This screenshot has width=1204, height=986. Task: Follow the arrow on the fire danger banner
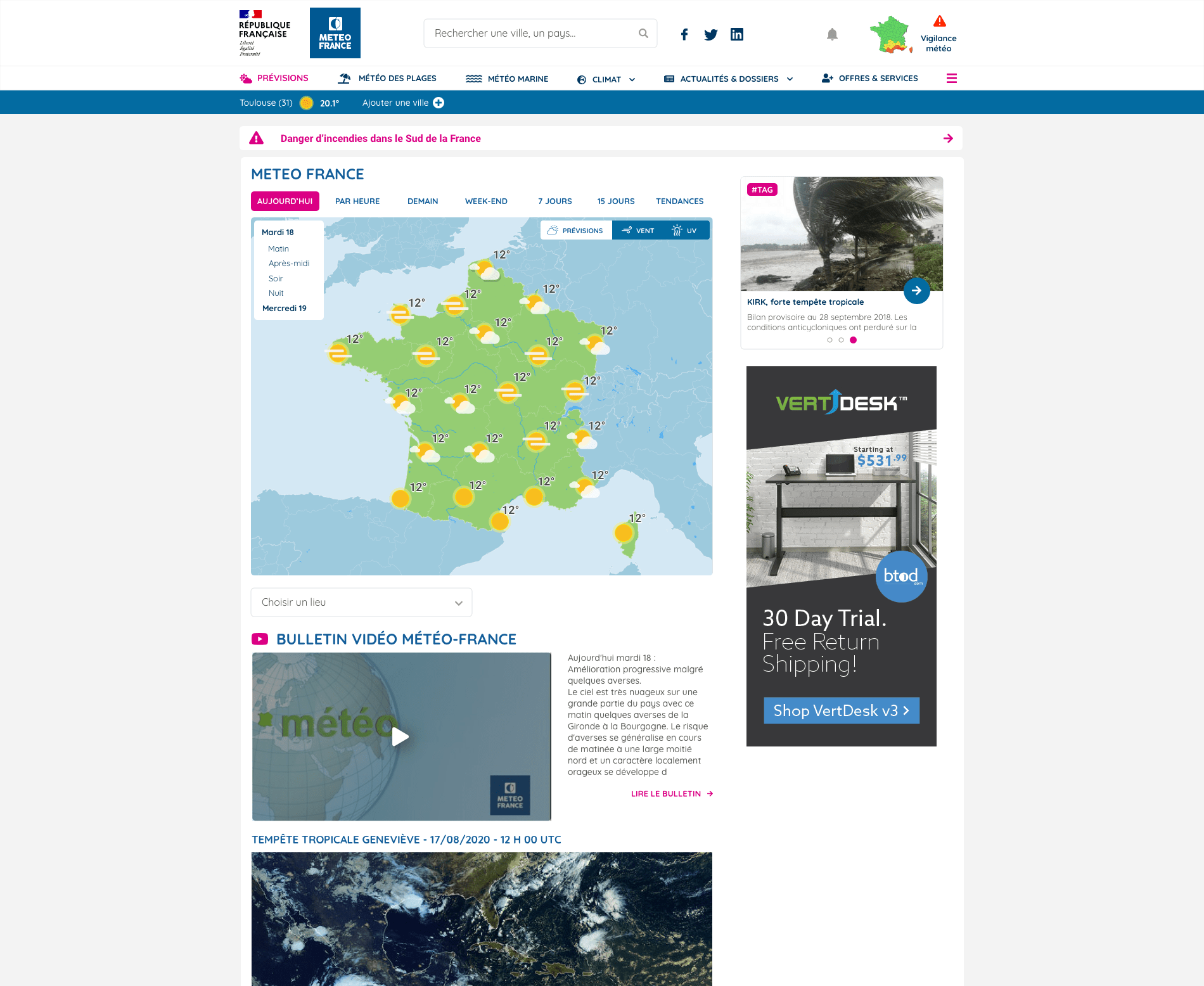pyautogui.click(x=948, y=138)
